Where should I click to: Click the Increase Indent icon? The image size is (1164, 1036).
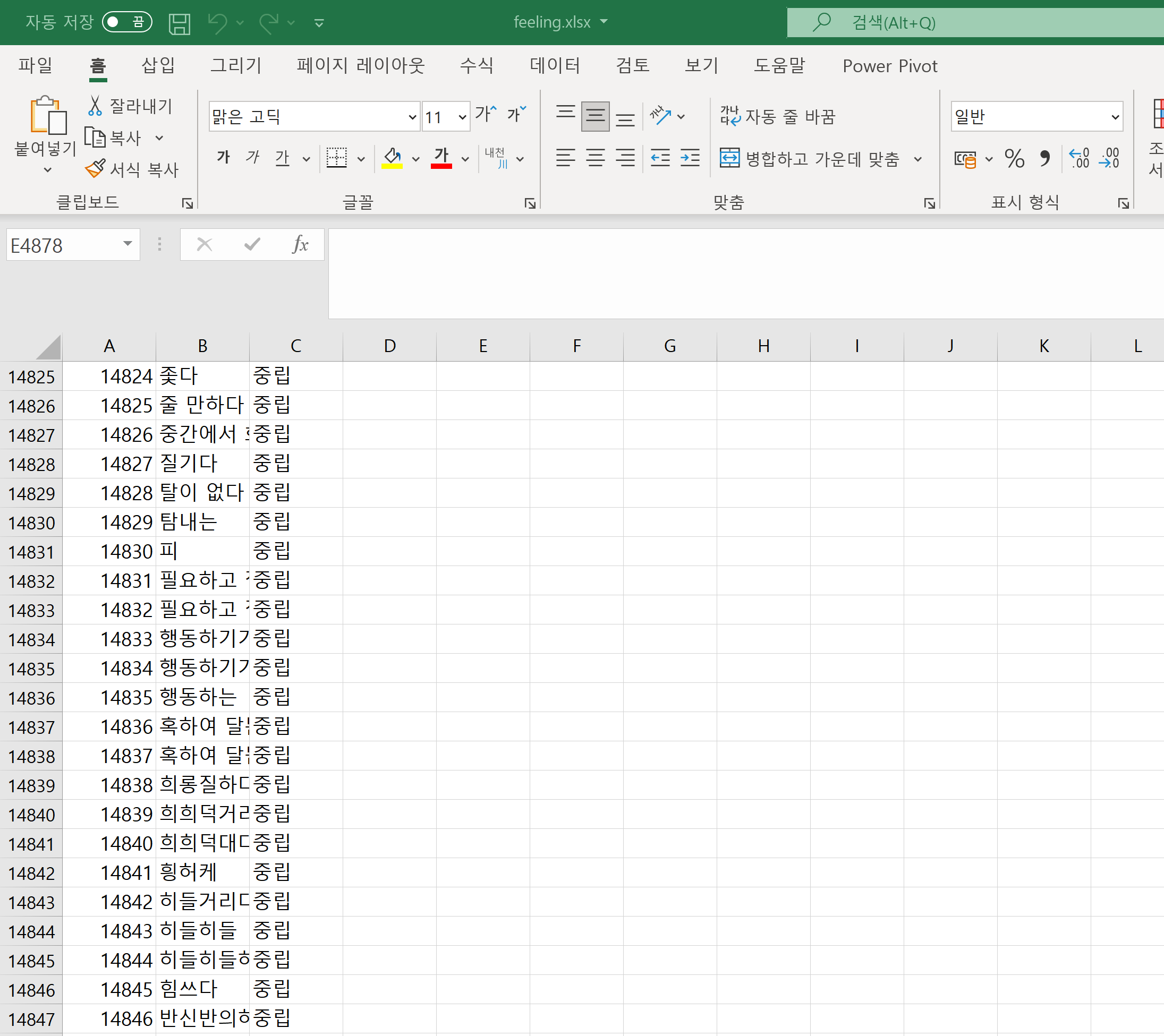(x=690, y=158)
